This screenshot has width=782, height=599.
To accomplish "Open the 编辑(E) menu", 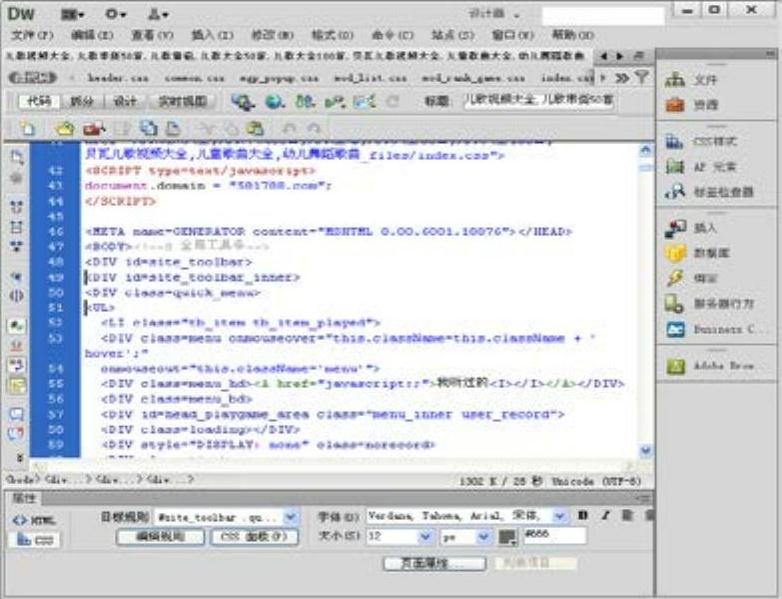I will [x=92, y=35].
